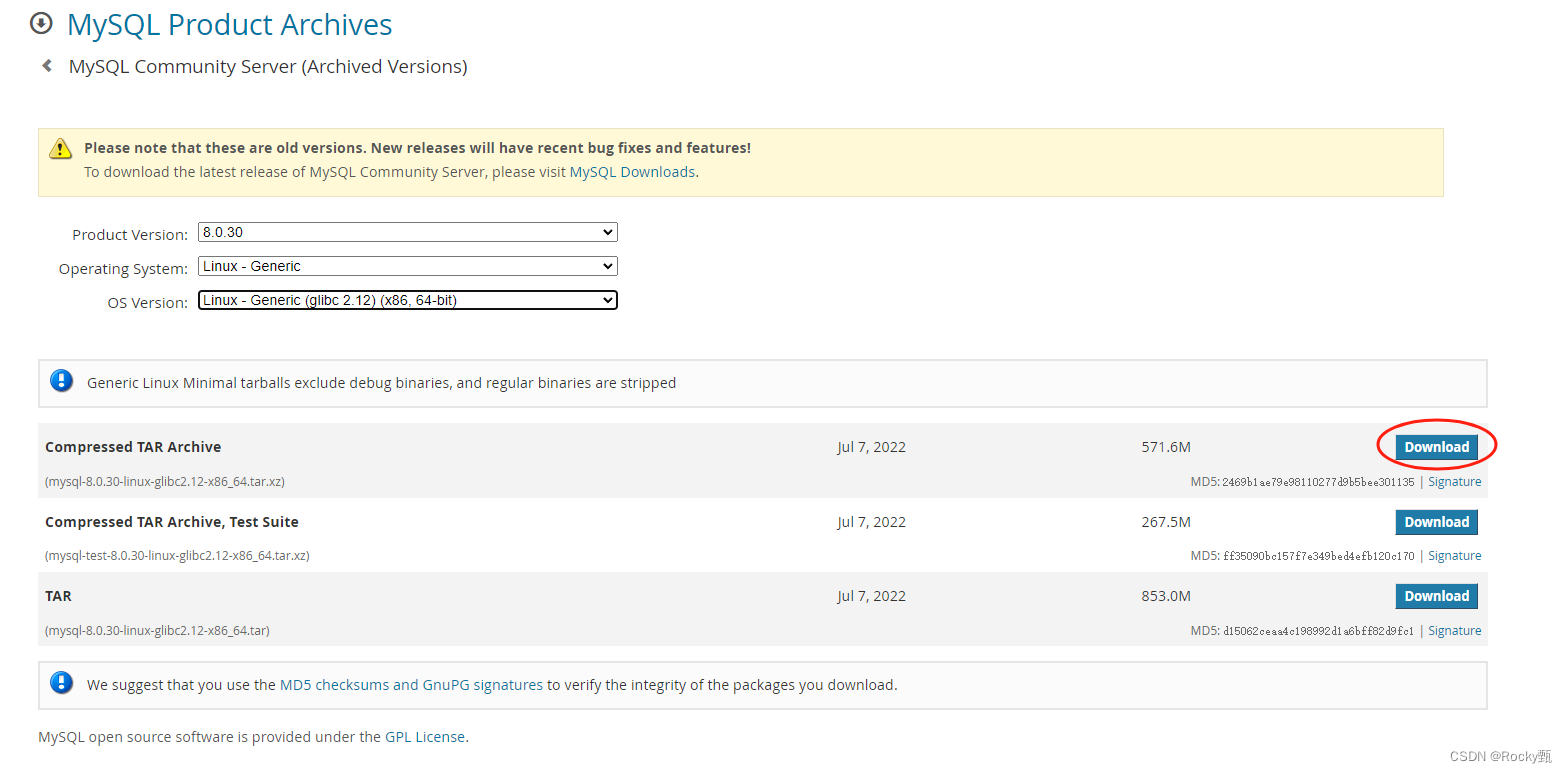Viewport: 1567px width, 773px height.
Task: Open the GPL License link
Action: click(425, 737)
